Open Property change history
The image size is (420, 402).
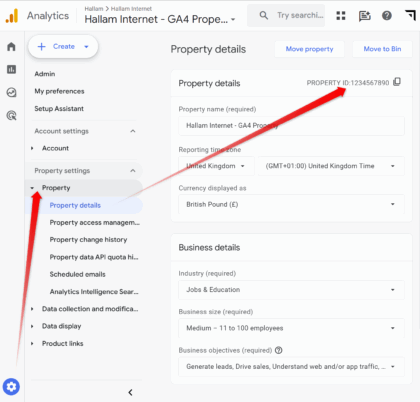(88, 240)
